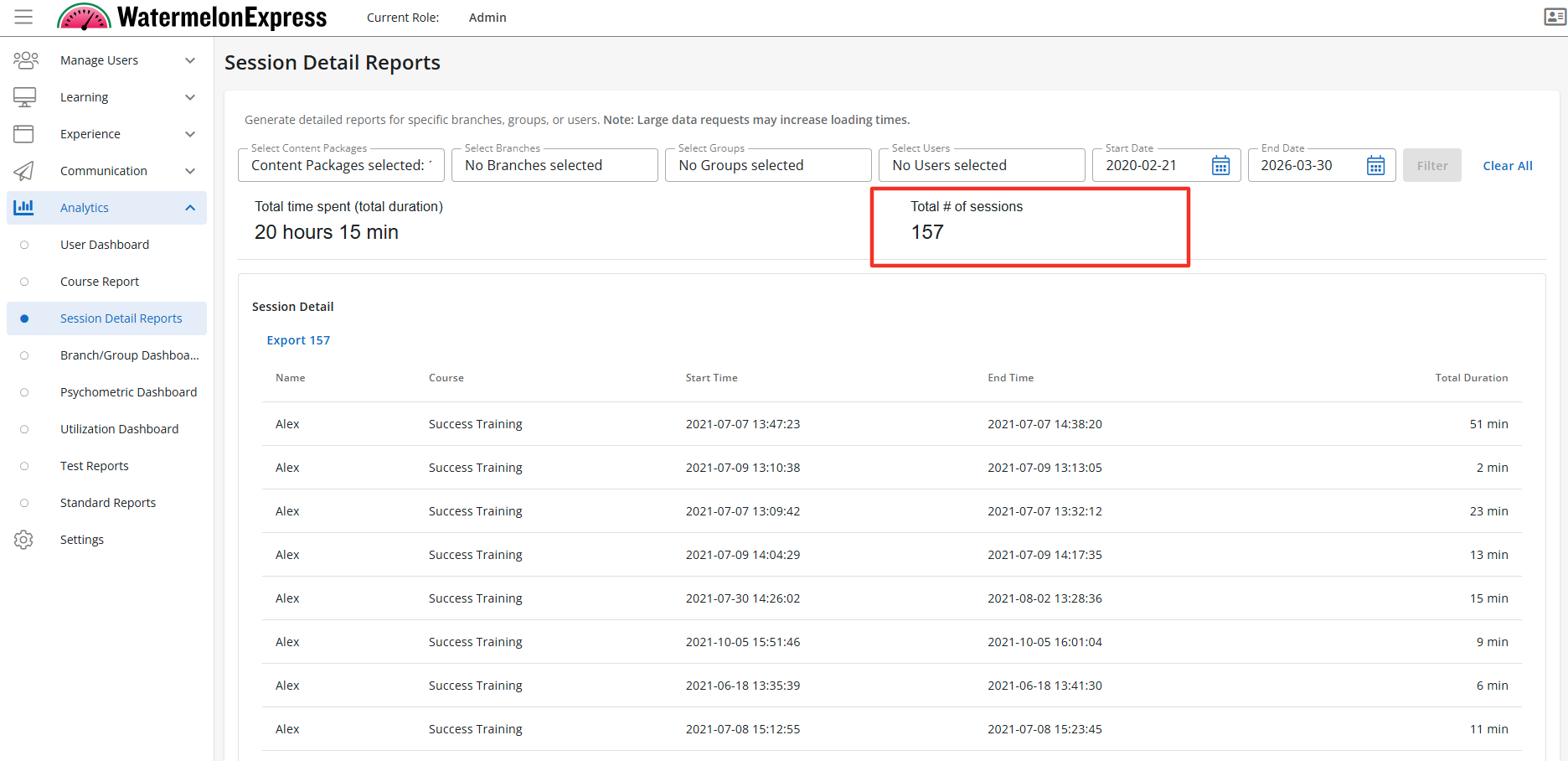1568x761 pixels.
Task: Open the hamburger menu icon
Action: point(23,17)
